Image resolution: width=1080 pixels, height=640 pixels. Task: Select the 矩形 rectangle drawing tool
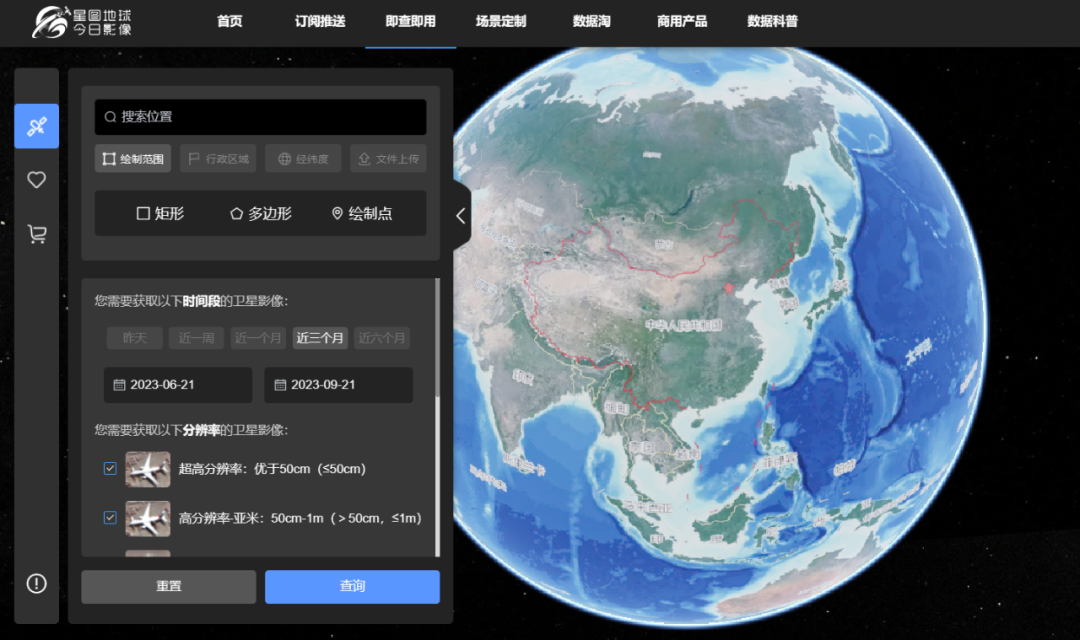tap(160, 213)
